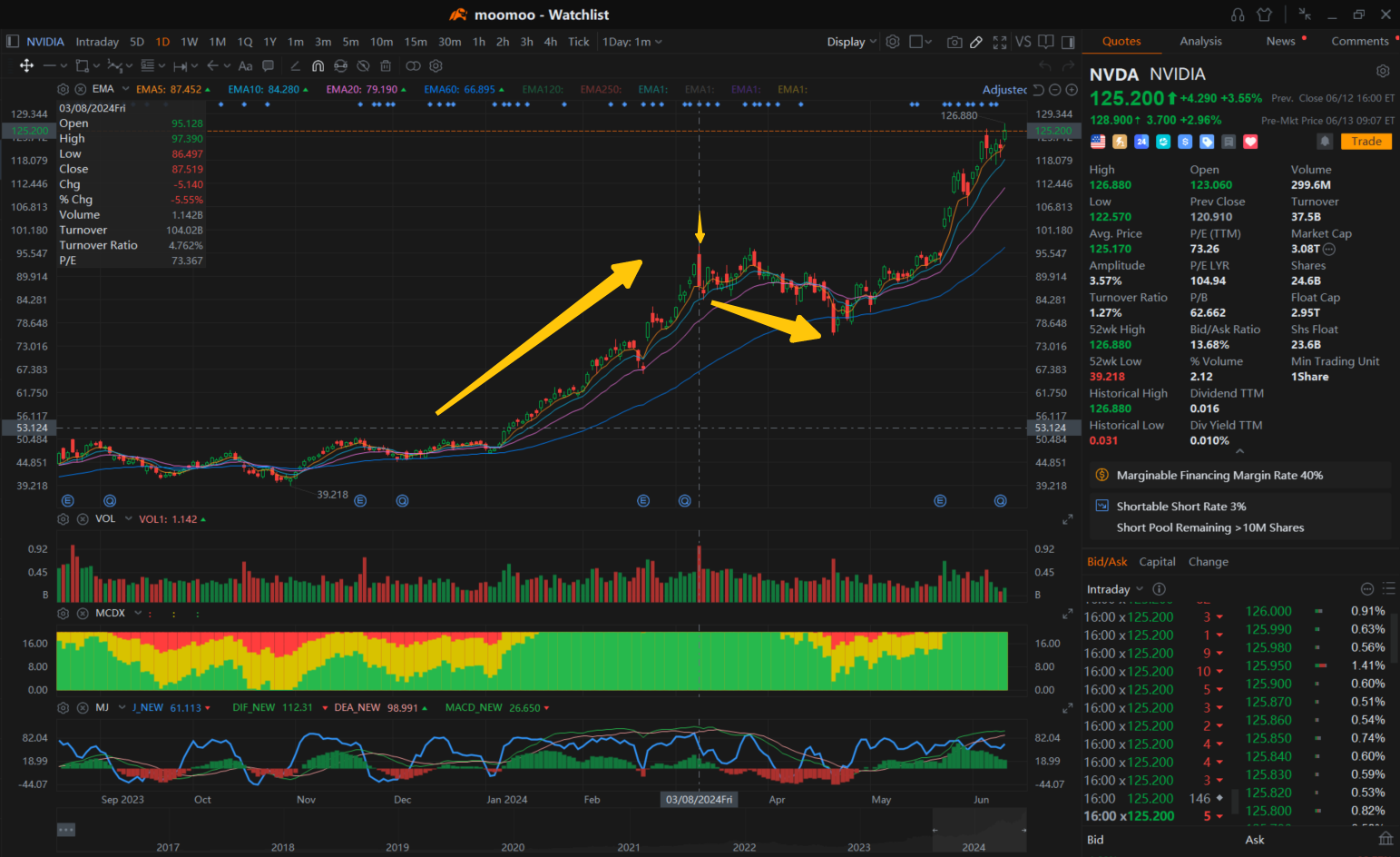Zoom out chart with minus icon
Viewport: 1400px width, 857px height.
pyautogui.click(x=1054, y=90)
